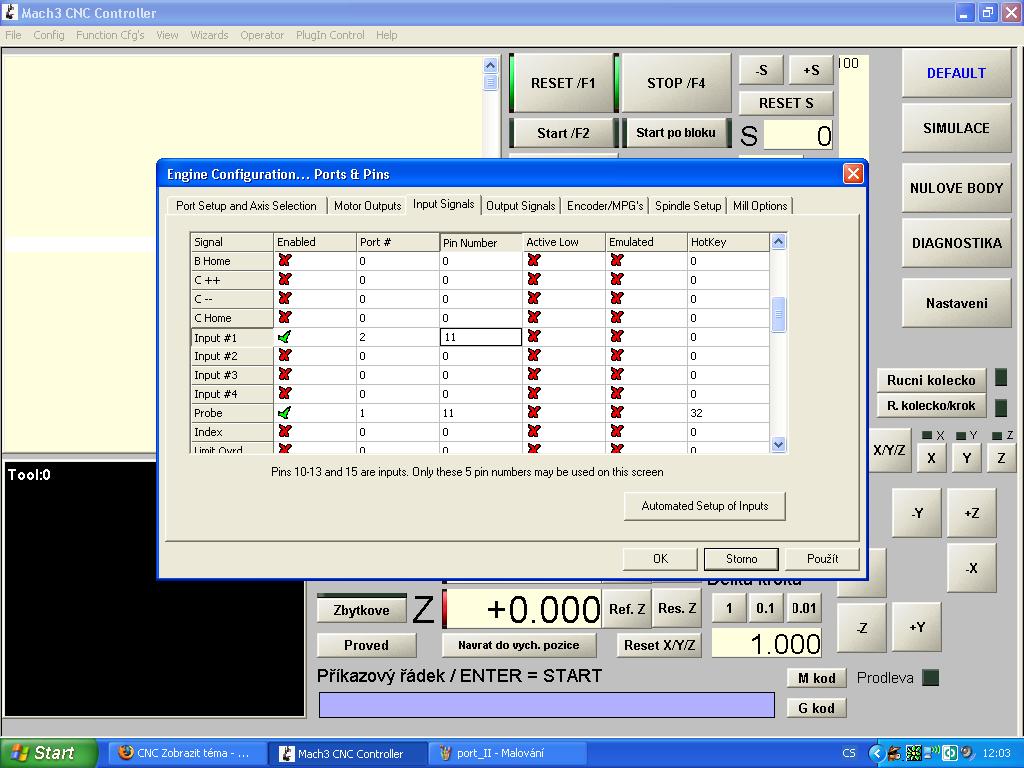Open the Config menu
Image resolution: width=1024 pixels, height=768 pixels.
point(48,35)
